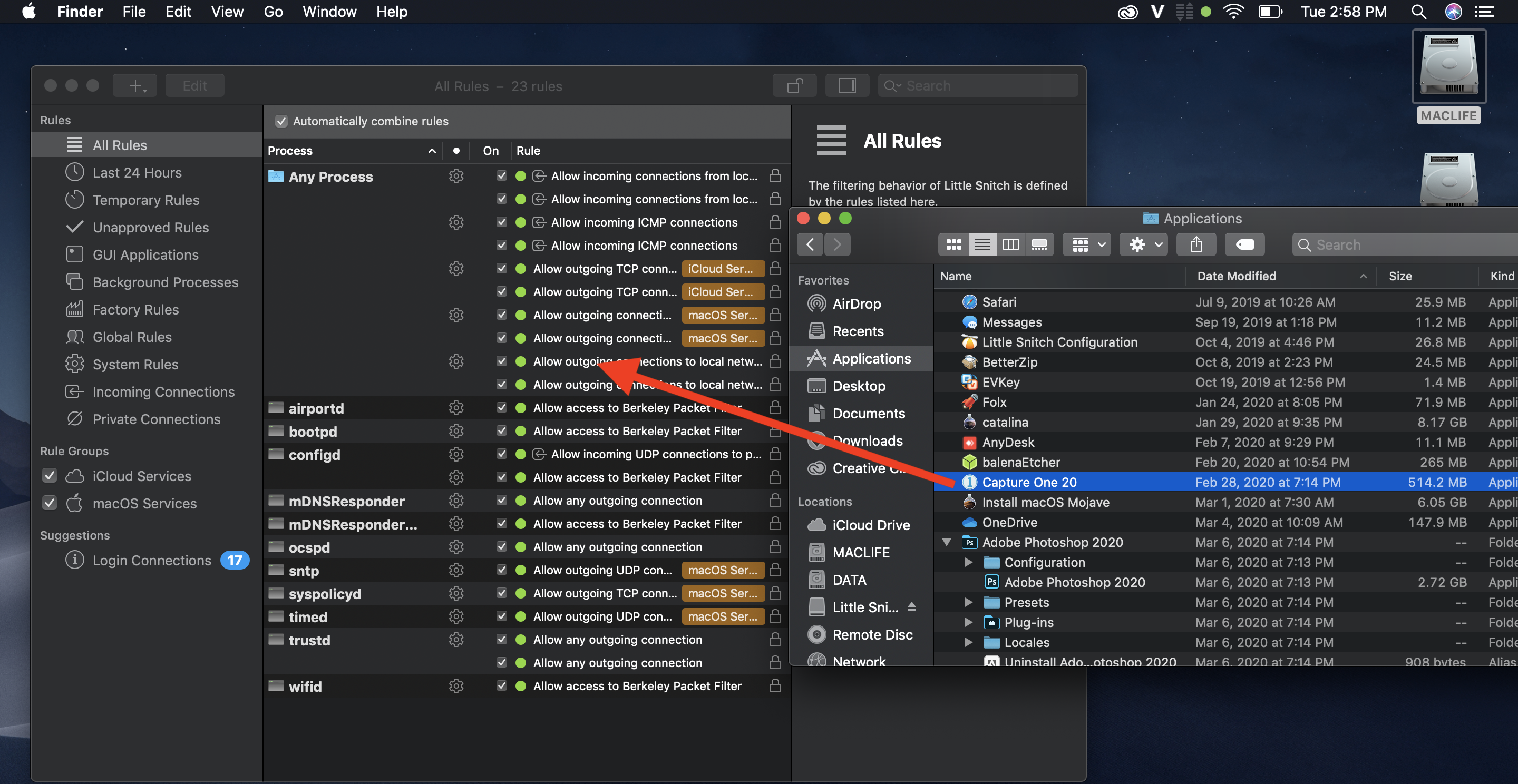Click the lock icon in Little Snitch toolbar
This screenshot has width=1518, height=784.
click(794, 86)
